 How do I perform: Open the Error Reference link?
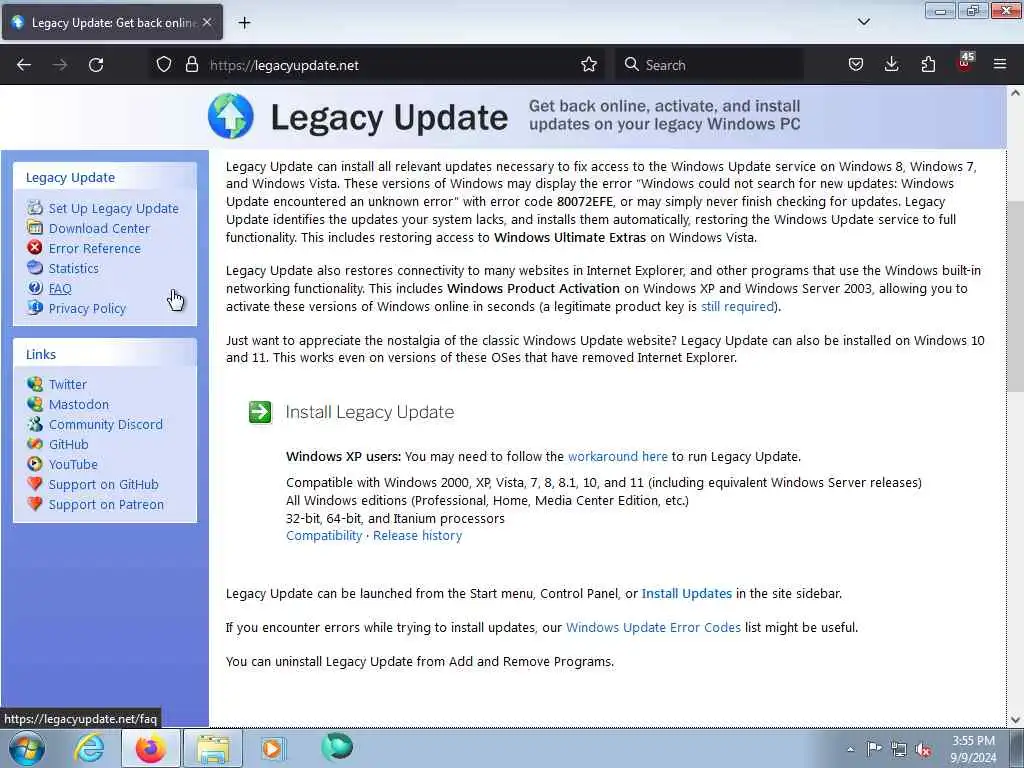[x=95, y=248]
